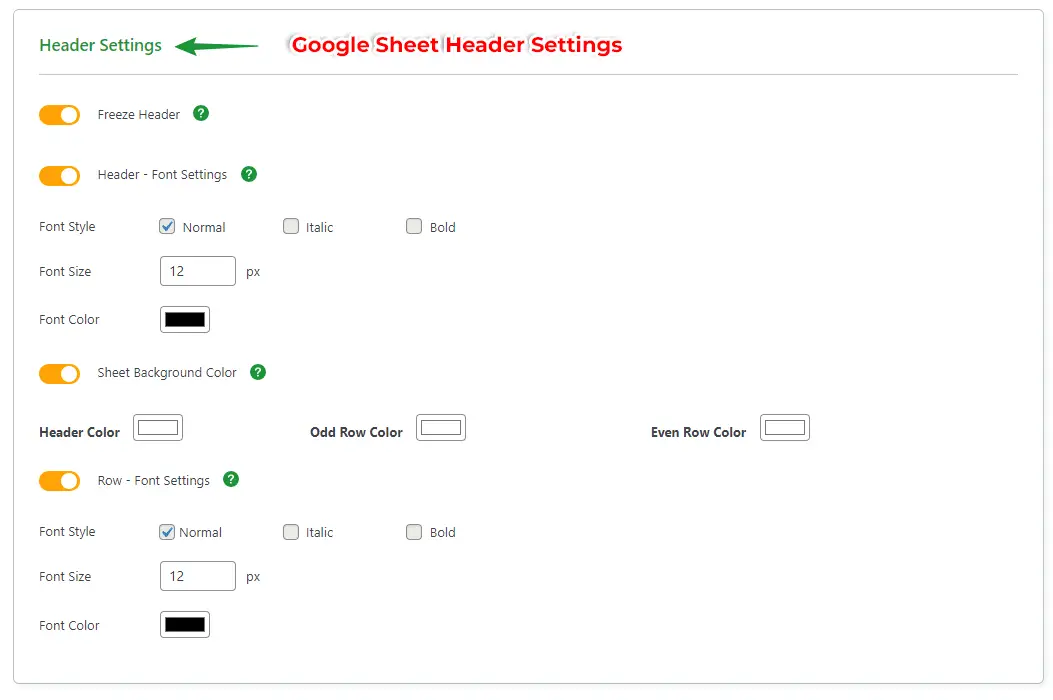Uncheck Normal in row Font Style
The image size is (1053, 700).
(x=167, y=532)
